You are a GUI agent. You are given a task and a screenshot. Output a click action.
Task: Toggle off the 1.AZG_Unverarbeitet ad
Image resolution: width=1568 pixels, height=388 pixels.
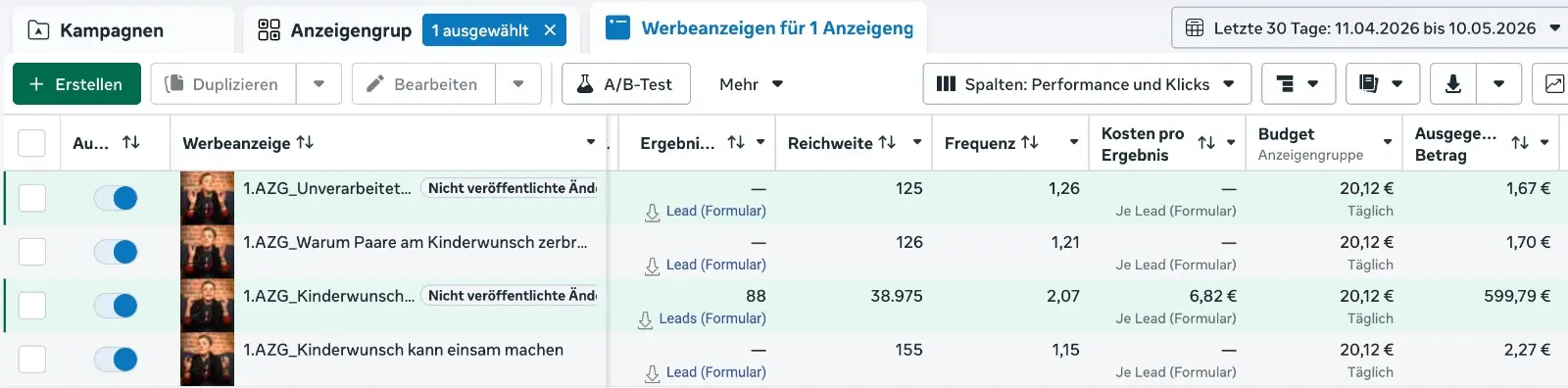click(116, 198)
